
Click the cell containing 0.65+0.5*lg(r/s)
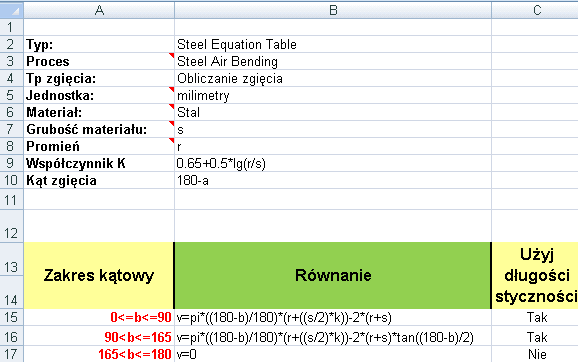coord(333,163)
